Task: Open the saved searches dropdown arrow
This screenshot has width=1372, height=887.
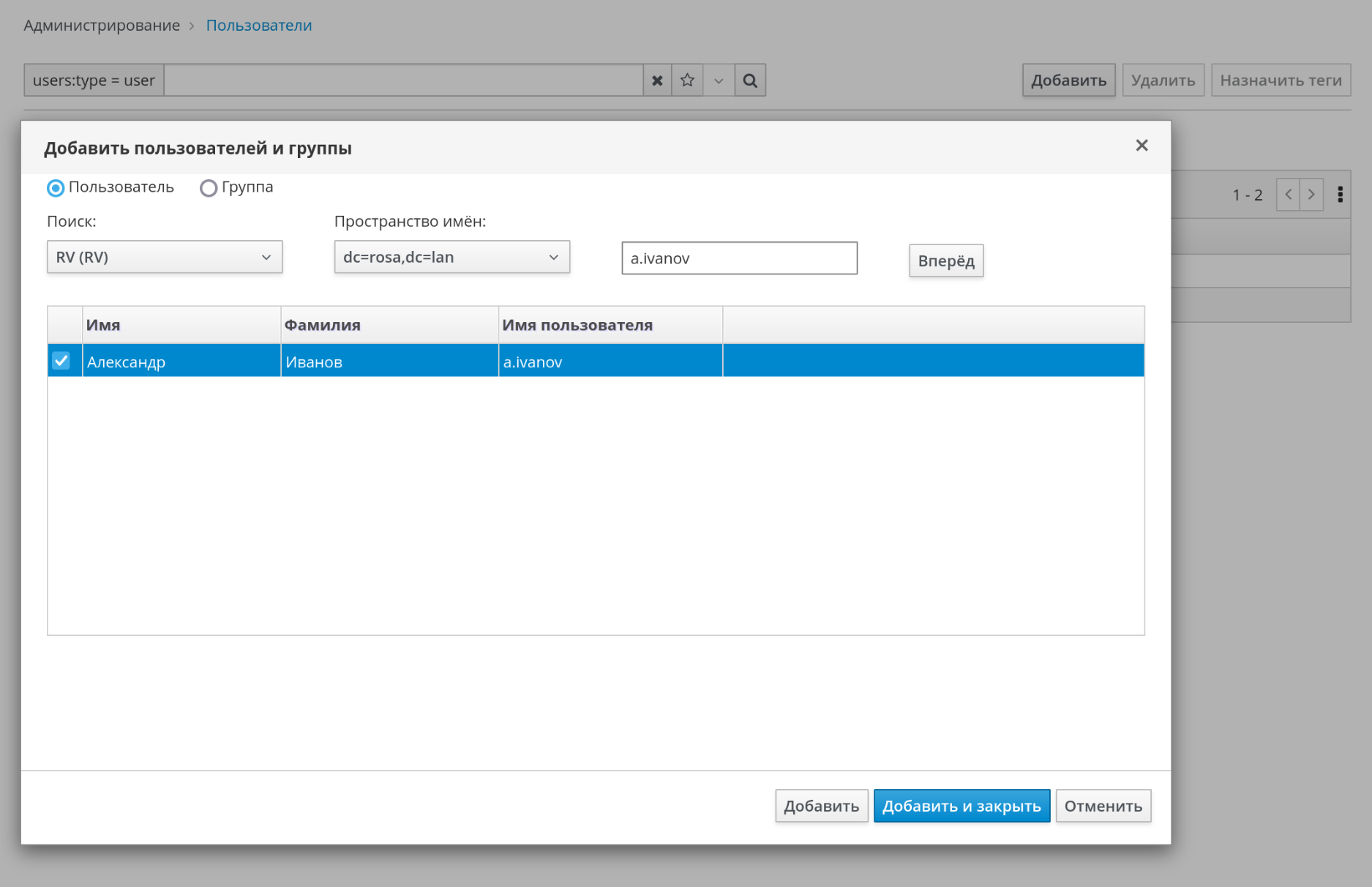Action: click(x=719, y=81)
